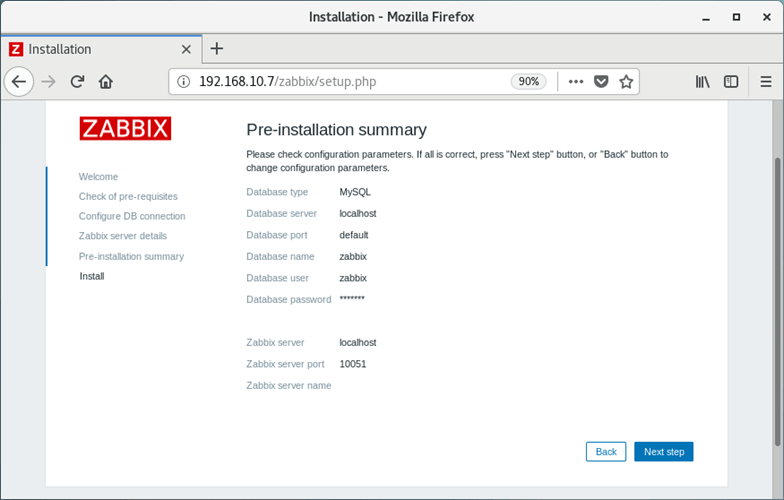Open page actions three-dots menu
This screenshot has width=784, height=500.
[x=576, y=82]
